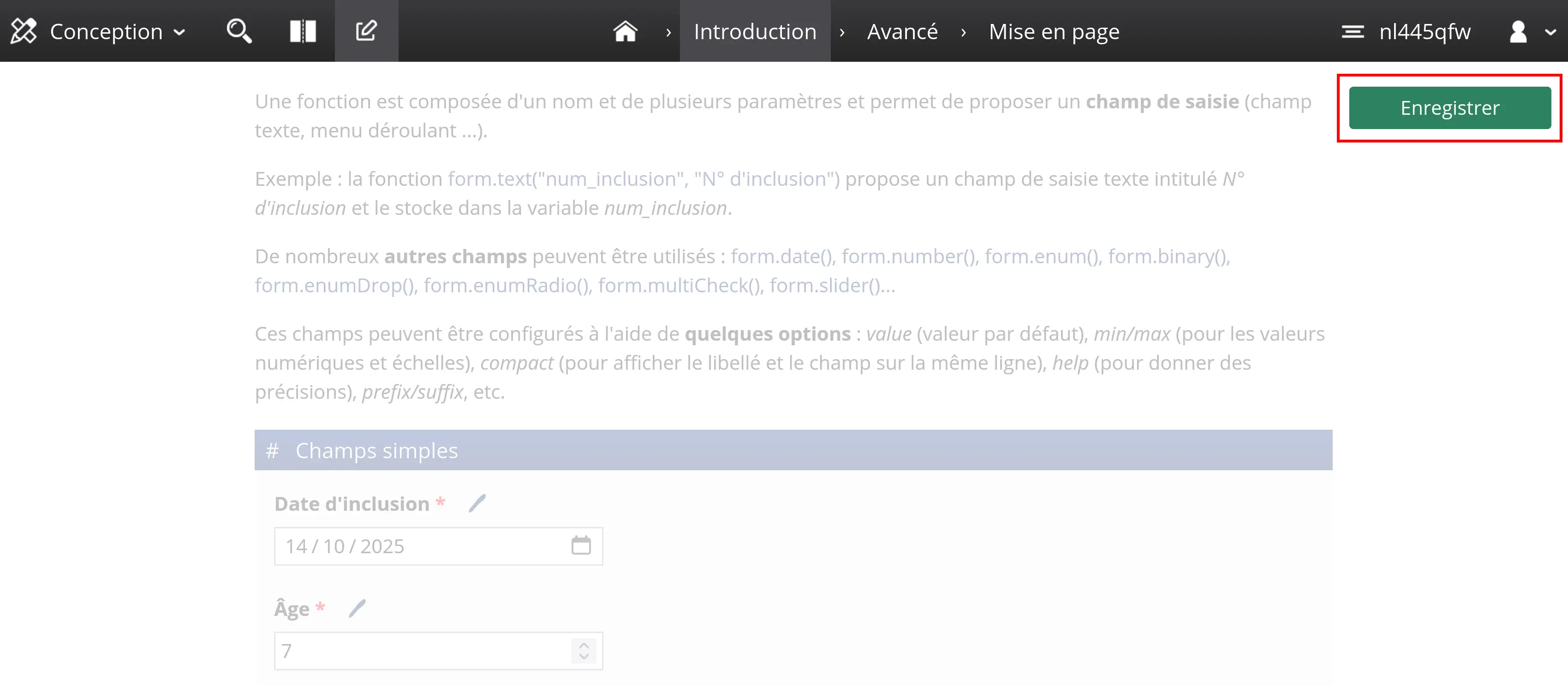Click the Âge number stepper arrows
Screen dimensions: 1568x686
click(584, 651)
